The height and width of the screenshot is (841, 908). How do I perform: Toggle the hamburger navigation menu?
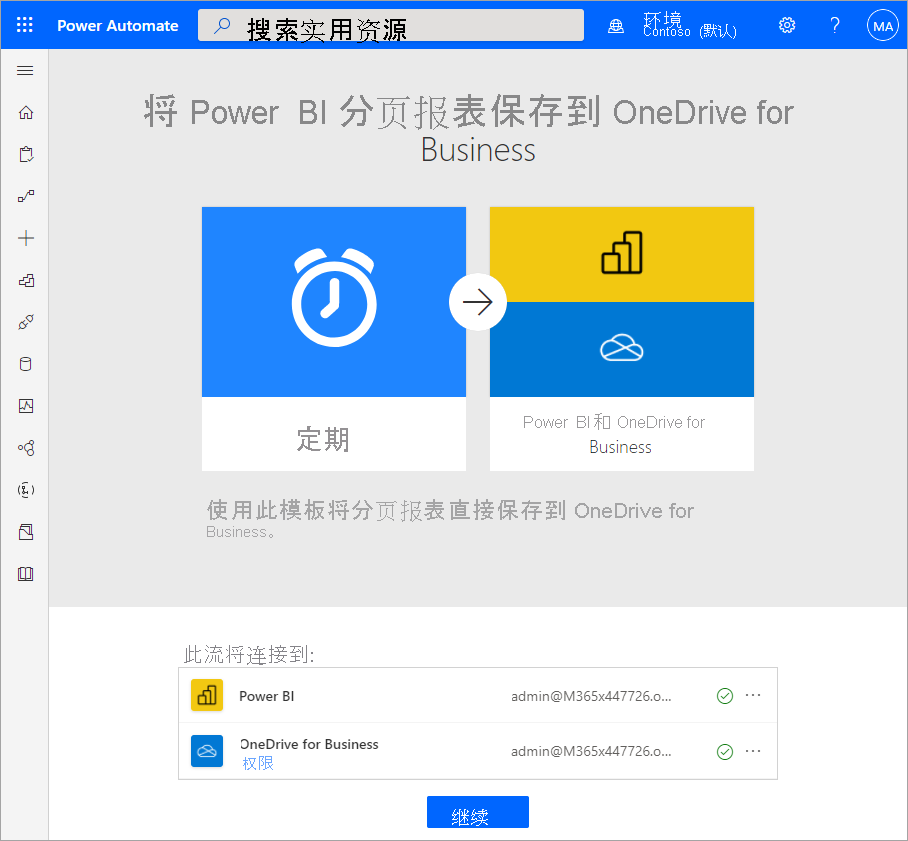click(25, 71)
